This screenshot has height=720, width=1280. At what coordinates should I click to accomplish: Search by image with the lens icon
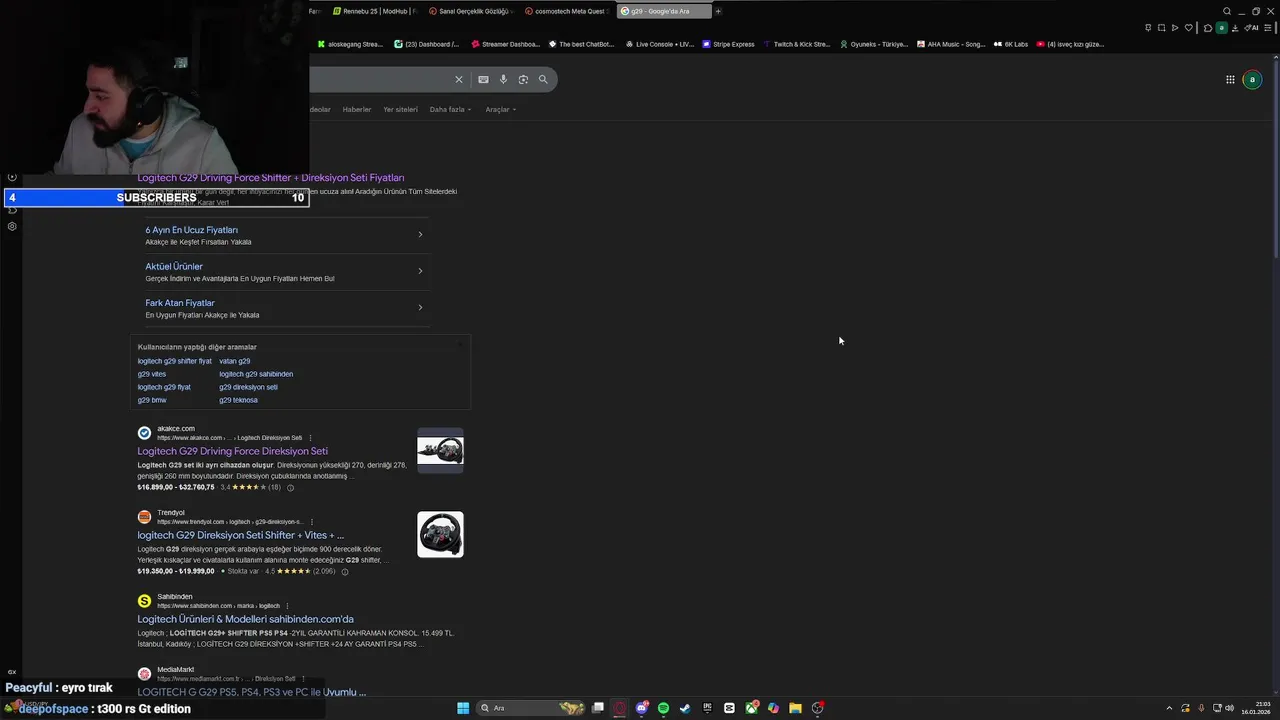click(523, 79)
